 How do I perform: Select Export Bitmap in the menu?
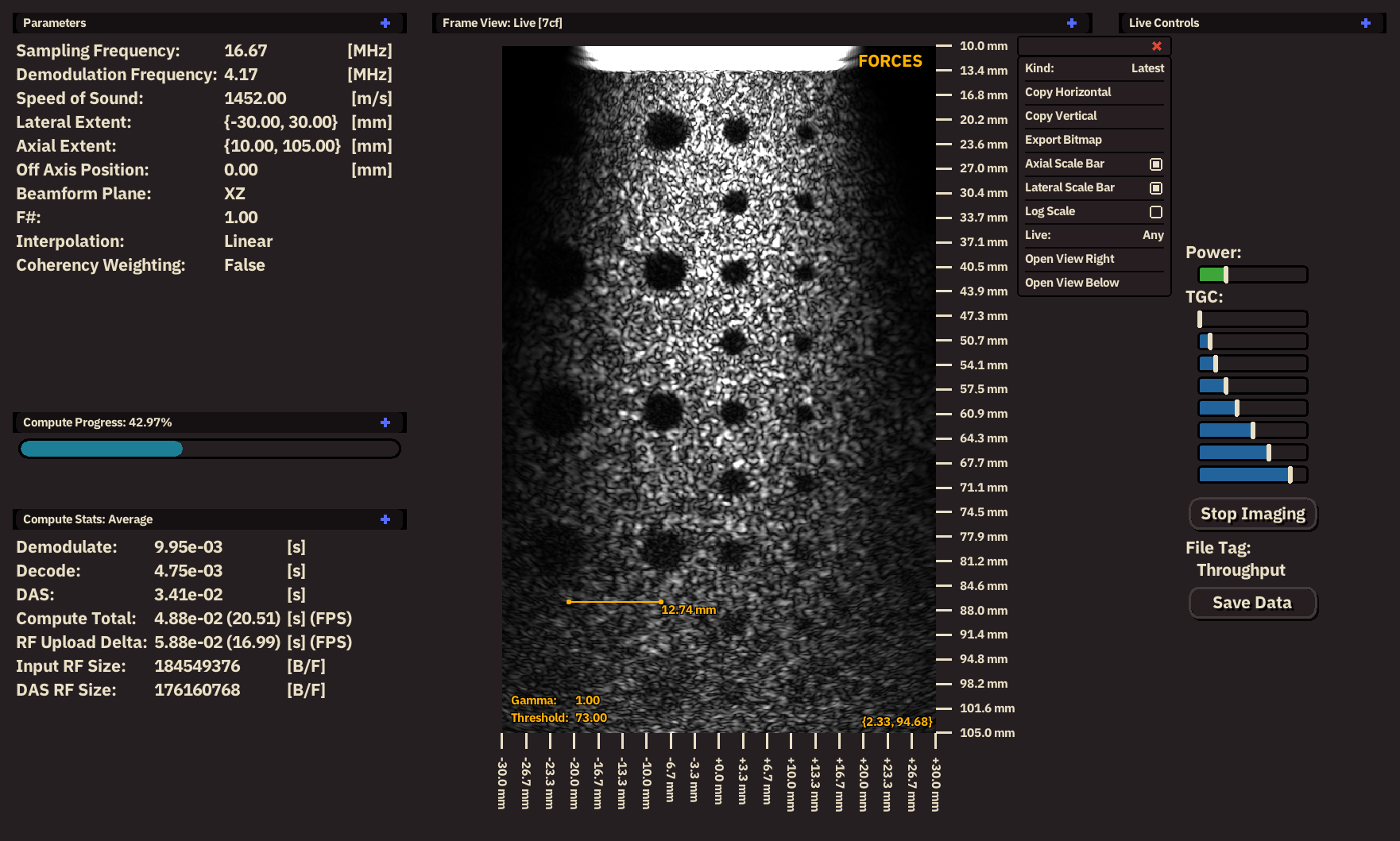tap(1063, 140)
